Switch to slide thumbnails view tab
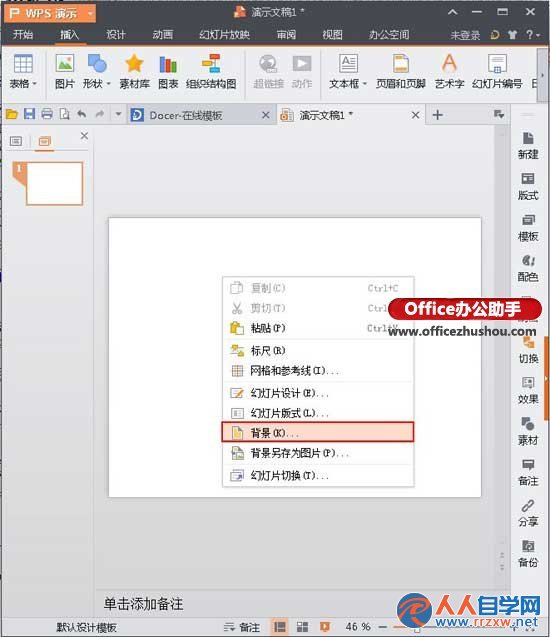This screenshot has height=637, width=550. coord(44,141)
